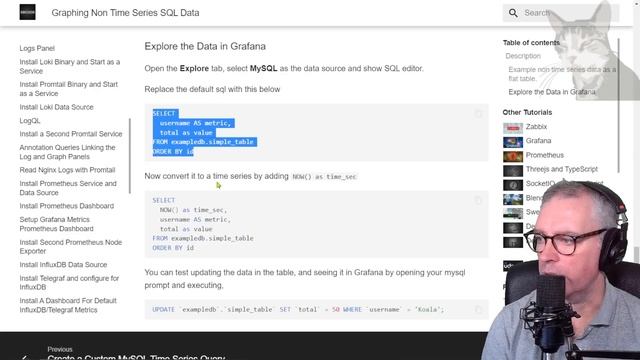Open Install Prometheus Service and Data Source

[68, 188]
